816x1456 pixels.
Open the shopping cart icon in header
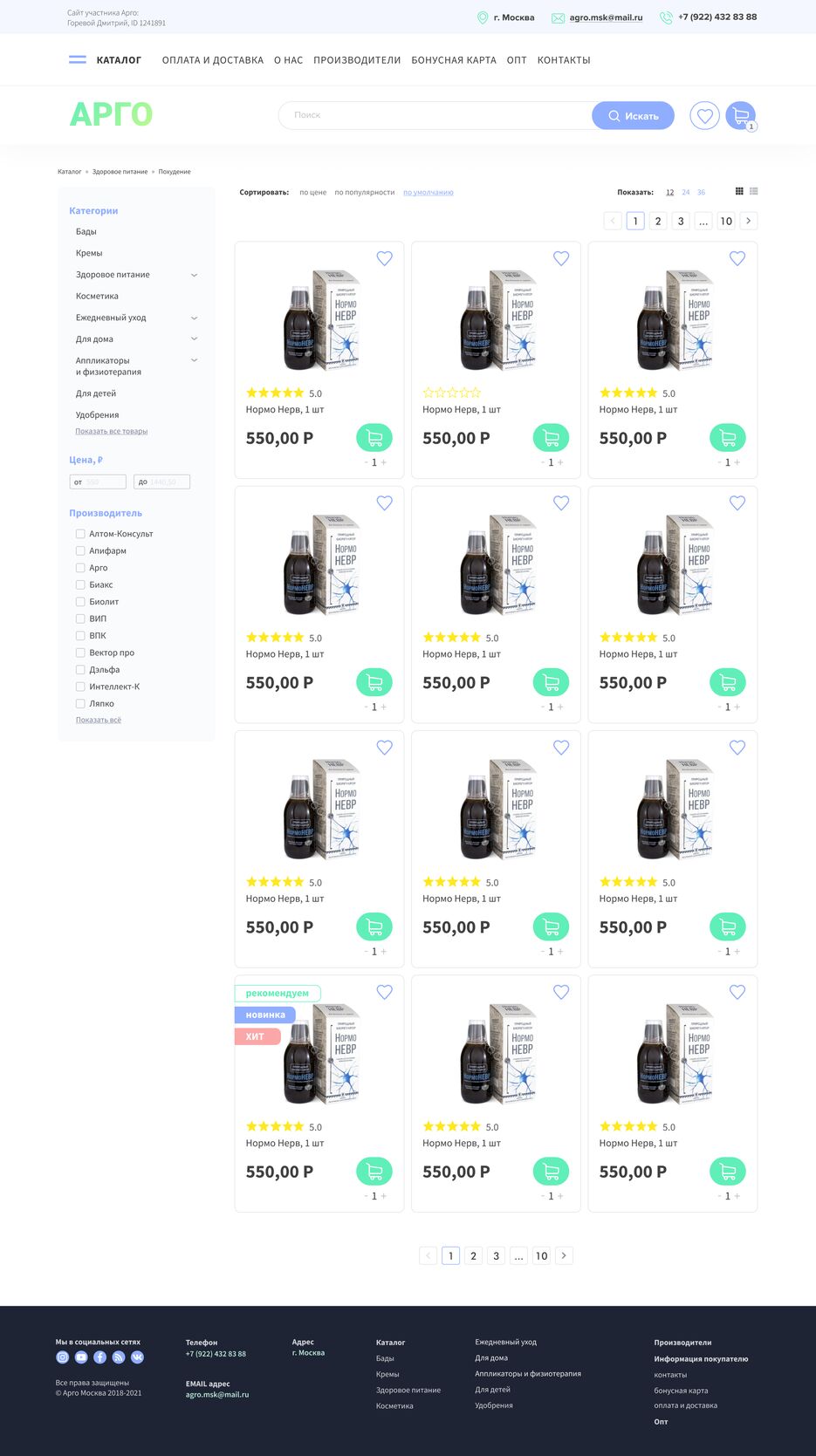click(740, 115)
